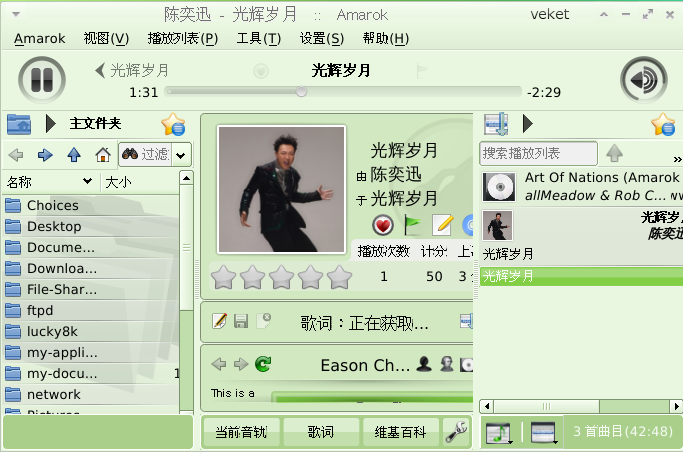Open the 工具(T) menu
This screenshot has width=683, height=452.
(259, 38)
